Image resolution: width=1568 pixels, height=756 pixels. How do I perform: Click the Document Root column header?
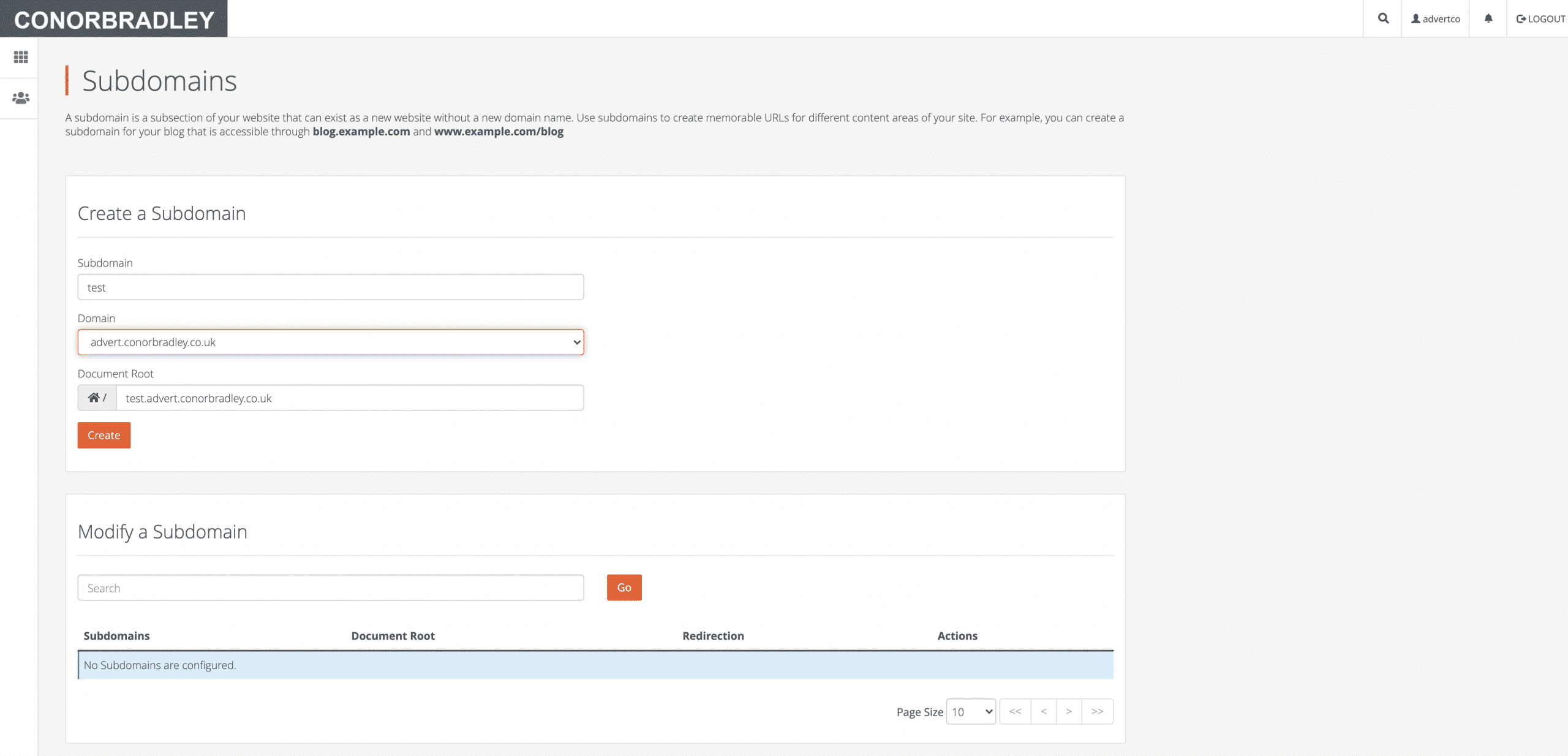pos(393,636)
